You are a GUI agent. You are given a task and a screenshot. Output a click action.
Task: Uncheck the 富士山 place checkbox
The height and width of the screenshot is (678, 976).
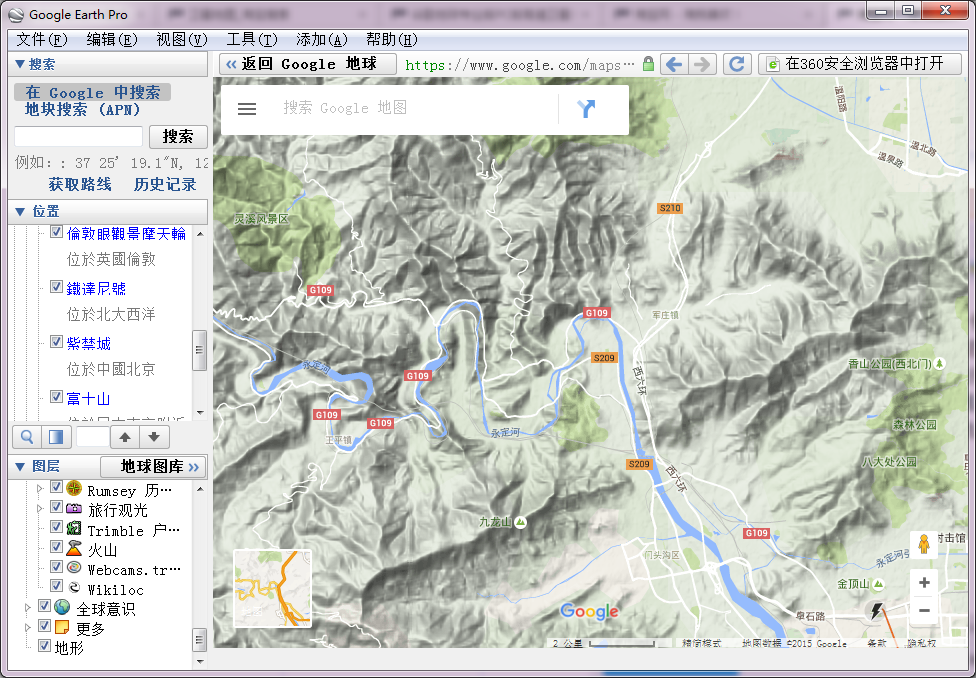point(56,397)
